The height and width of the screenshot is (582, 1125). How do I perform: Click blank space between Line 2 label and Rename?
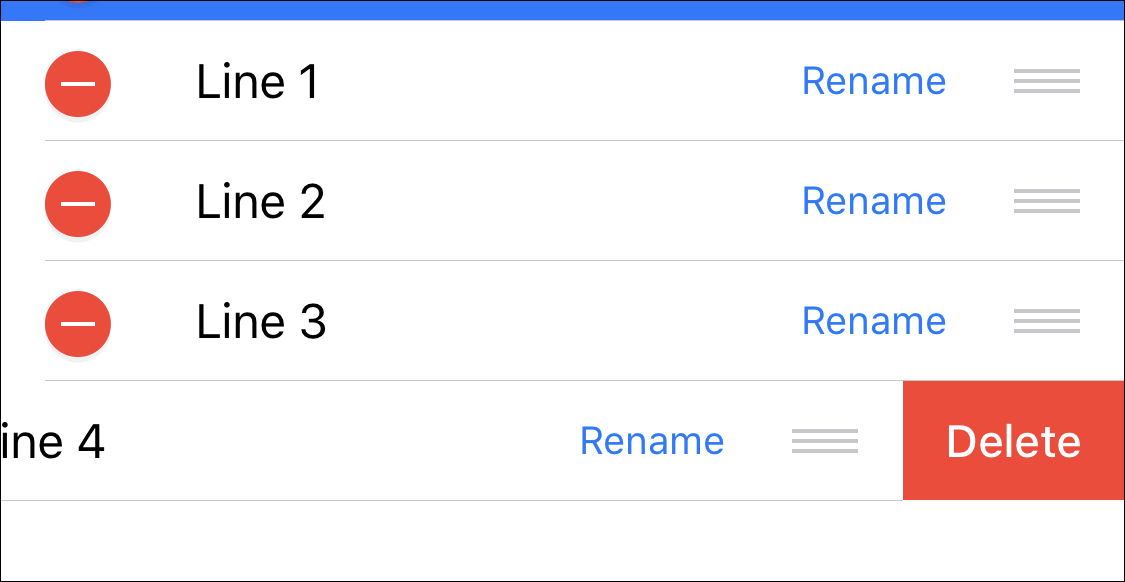point(563,202)
